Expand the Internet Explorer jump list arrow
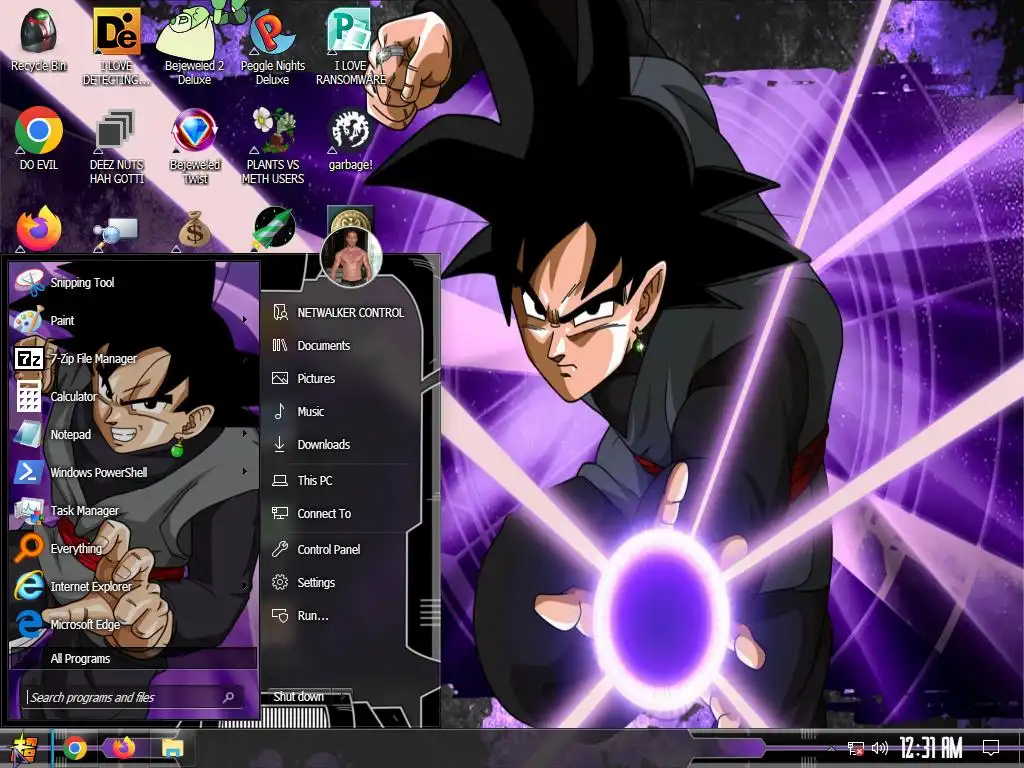 pyautogui.click(x=245, y=586)
